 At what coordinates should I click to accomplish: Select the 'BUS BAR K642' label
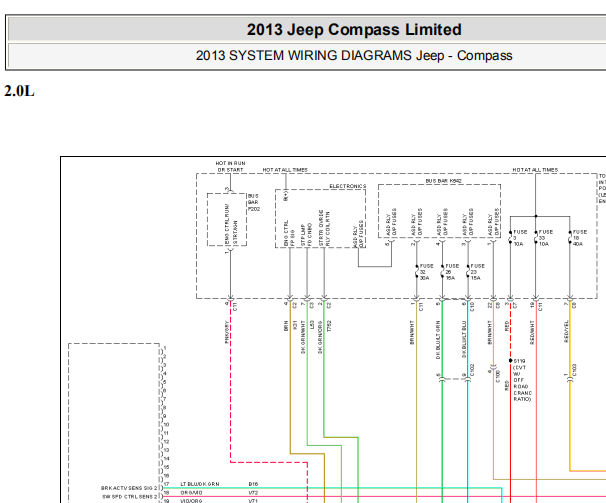pyautogui.click(x=443, y=181)
